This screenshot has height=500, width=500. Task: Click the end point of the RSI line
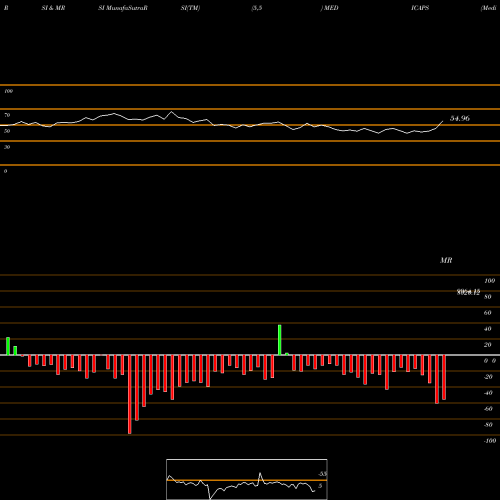[443, 121]
